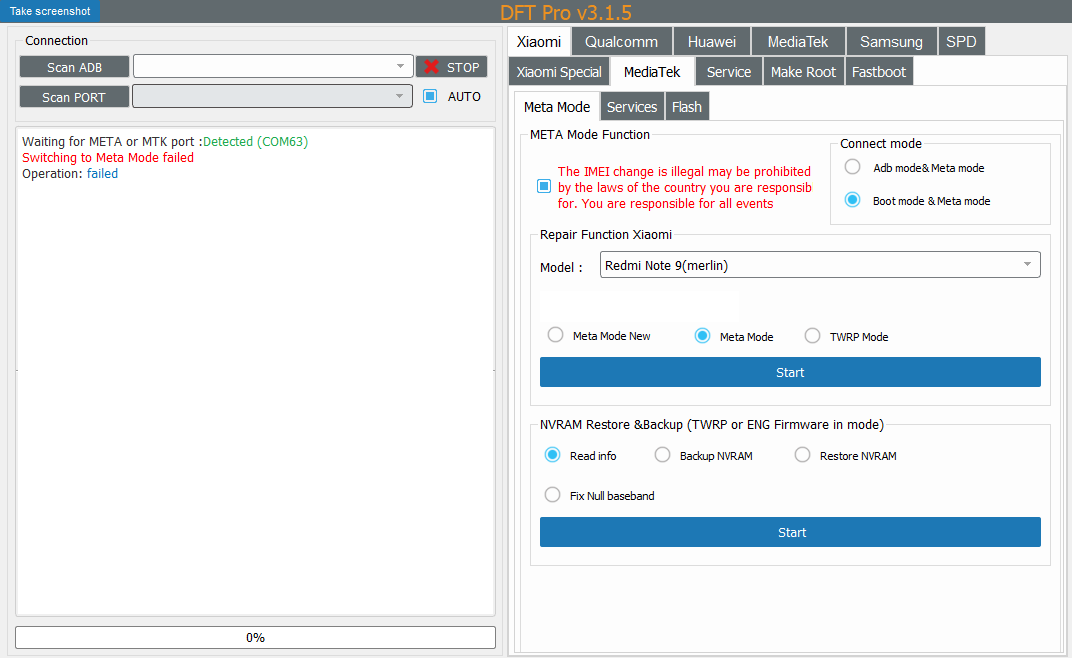Click the Scan ADB button
This screenshot has width=1072, height=658.
point(75,67)
